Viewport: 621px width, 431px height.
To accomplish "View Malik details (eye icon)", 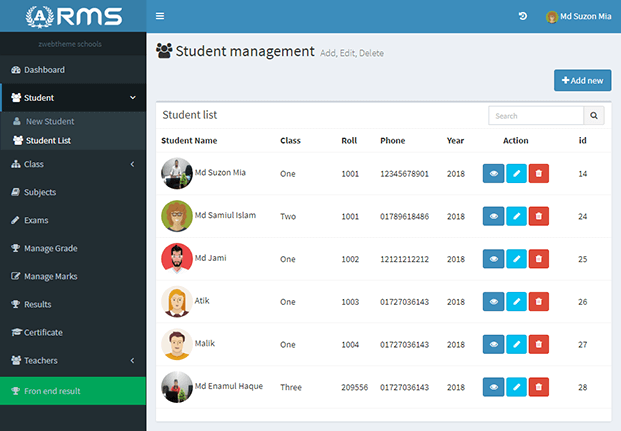I will [x=493, y=345].
